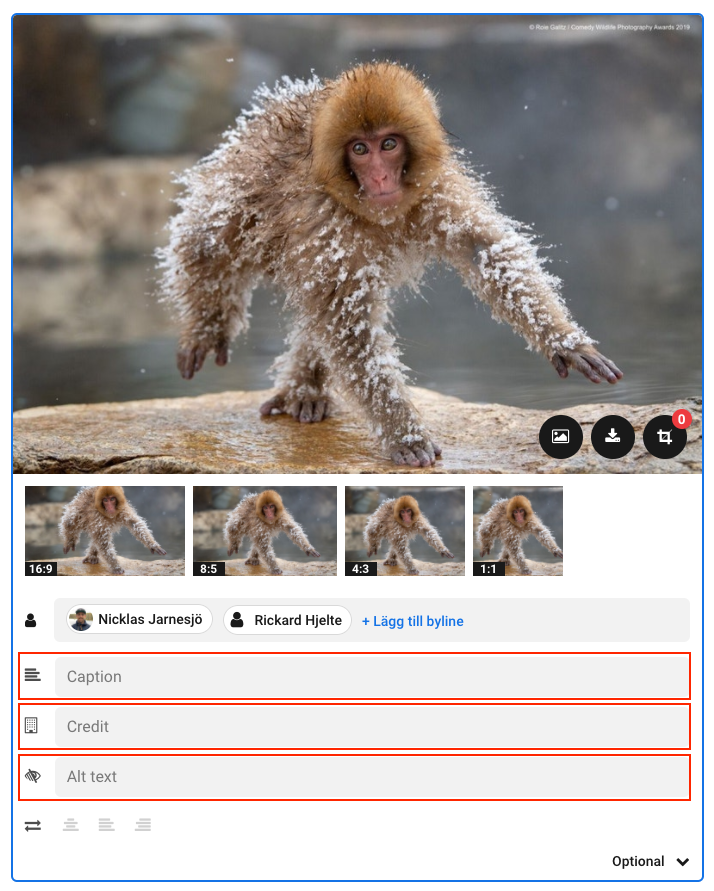The height and width of the screenshot is (891, 714).
Task: Choose the 1:1 crop thumbnail
Action: click(x=518, y=531)
